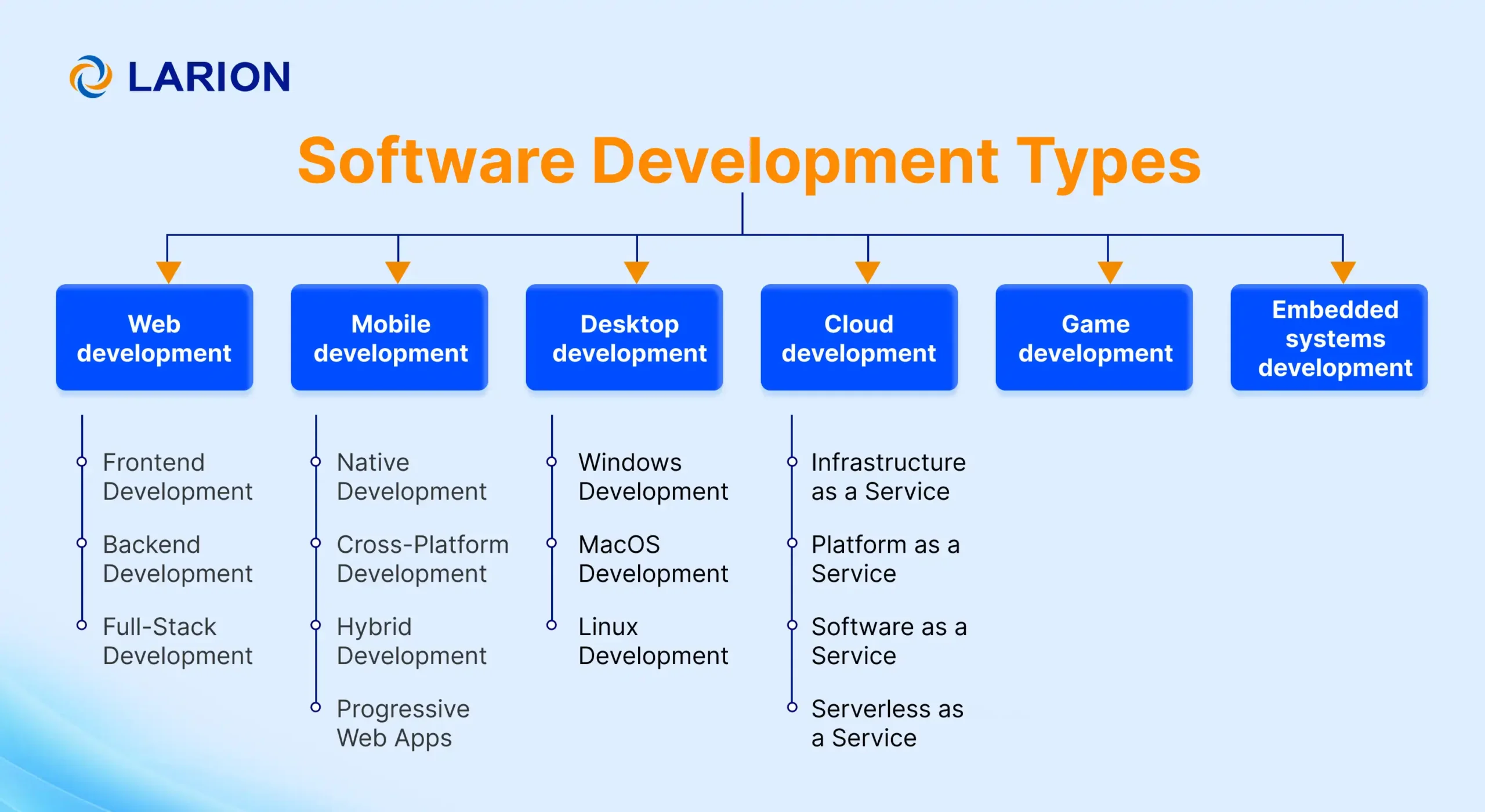Click the LARION swirl logo icon
Viewport: 1485px width, 812px height.
(x=90, y=77)
